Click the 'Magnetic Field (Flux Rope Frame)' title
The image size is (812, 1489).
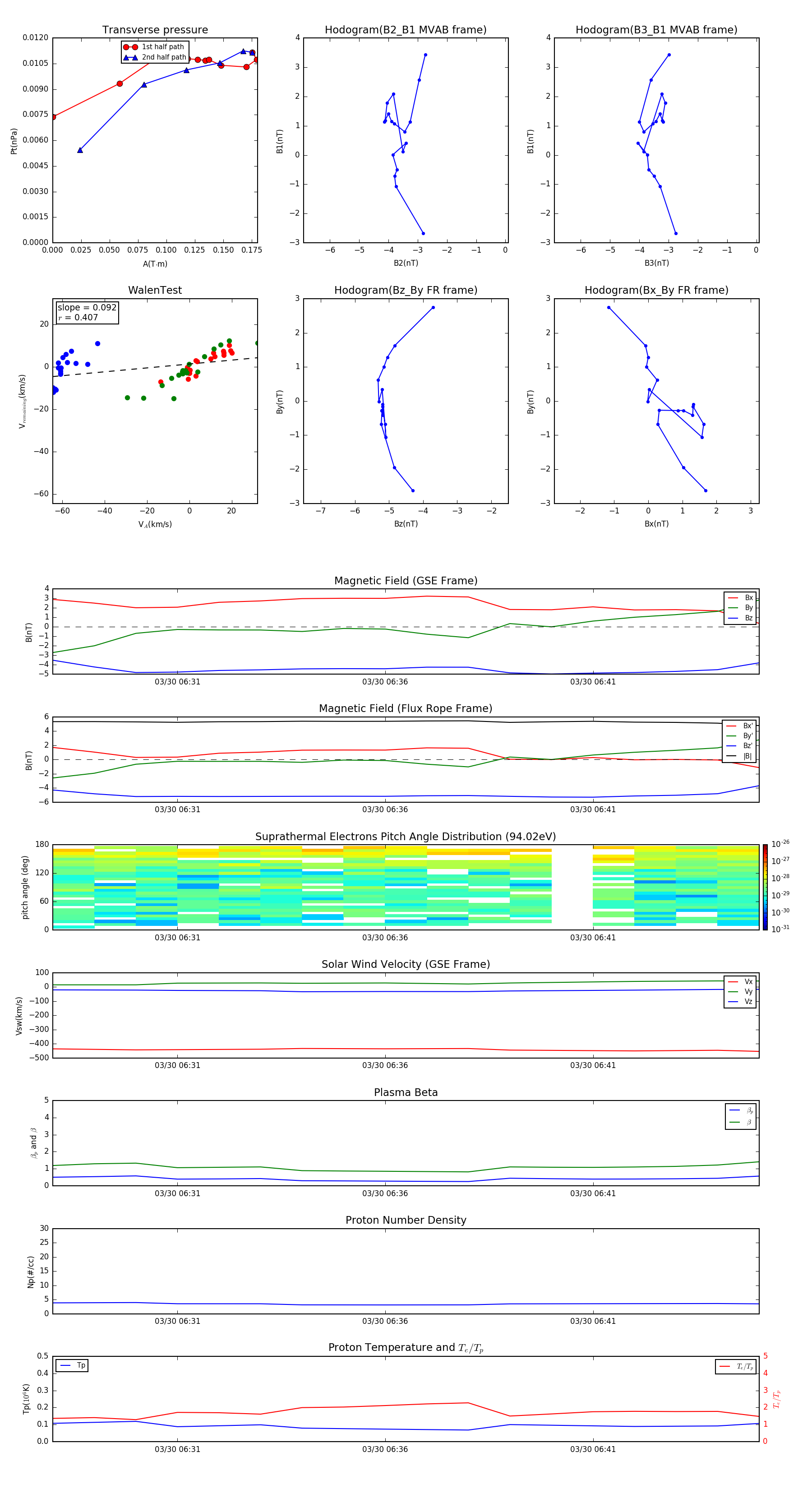[x=406, y=709]
